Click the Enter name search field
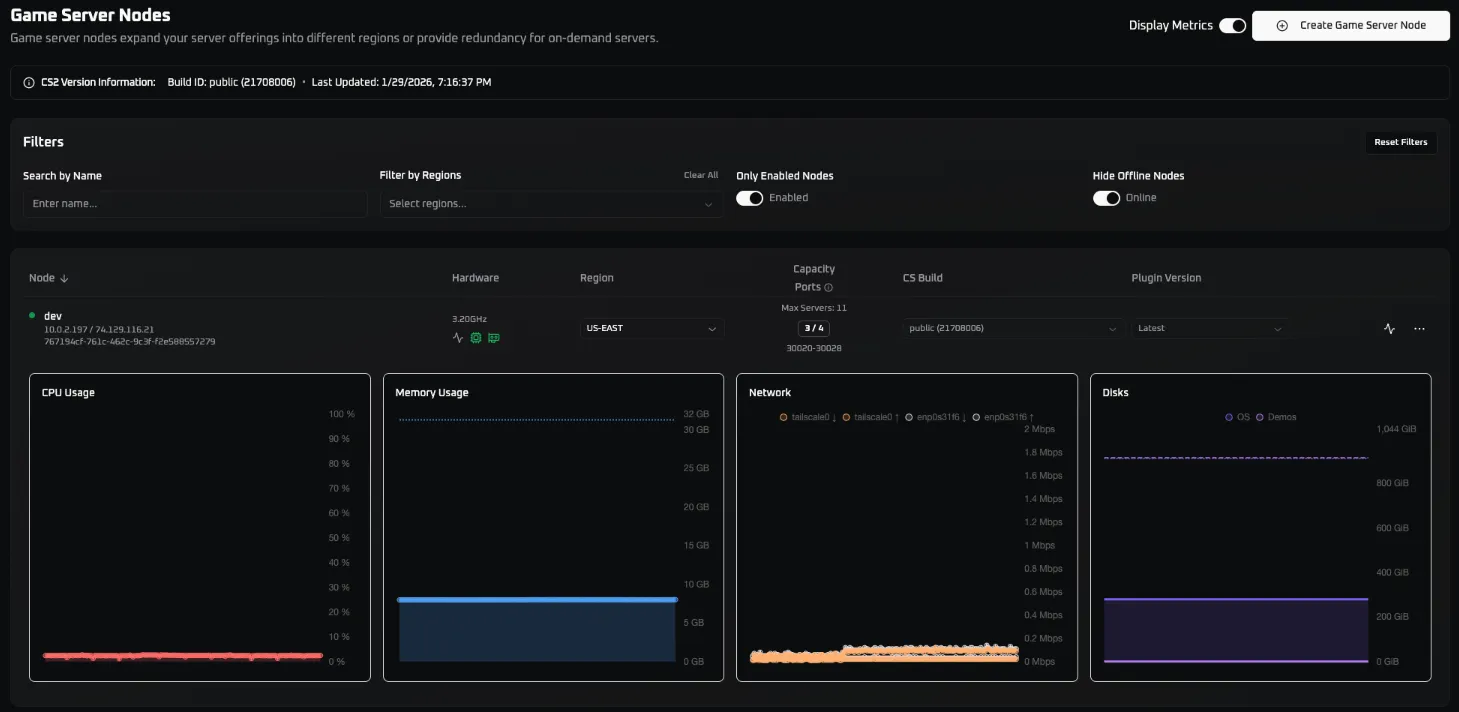1459x712 pixels. [194, 203]
